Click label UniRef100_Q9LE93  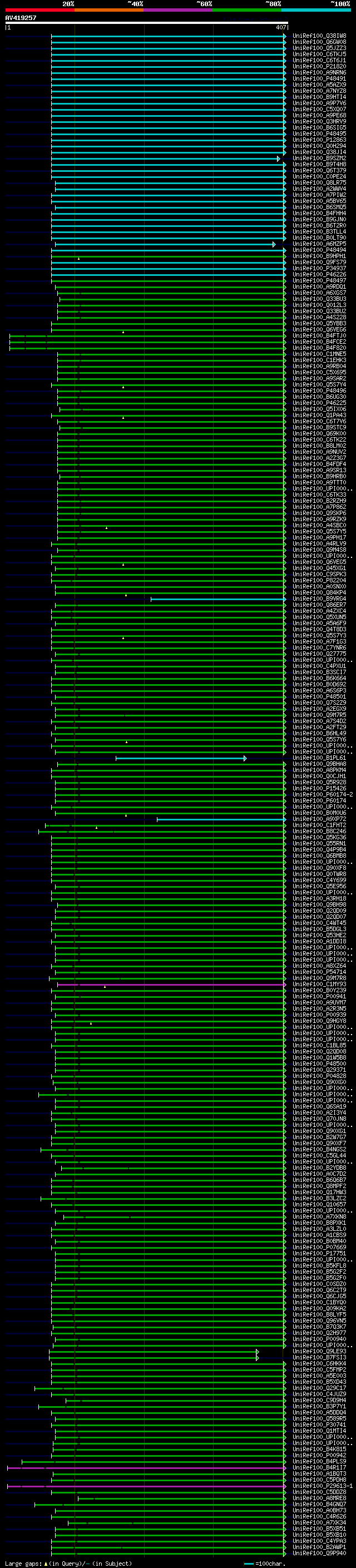[319, 1352]
